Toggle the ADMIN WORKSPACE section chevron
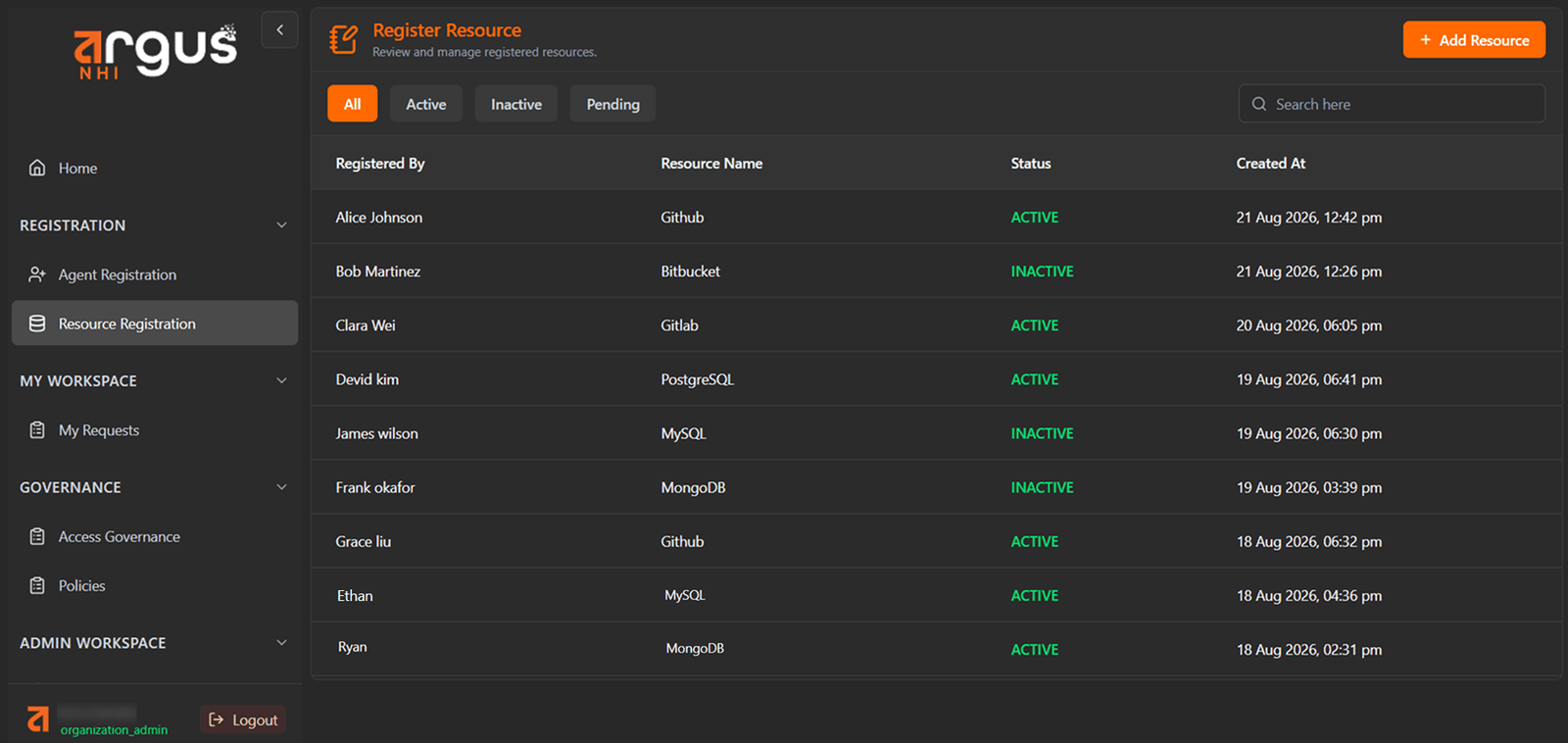This screenshot has width=1568, height=743. [x=281, y=643]
